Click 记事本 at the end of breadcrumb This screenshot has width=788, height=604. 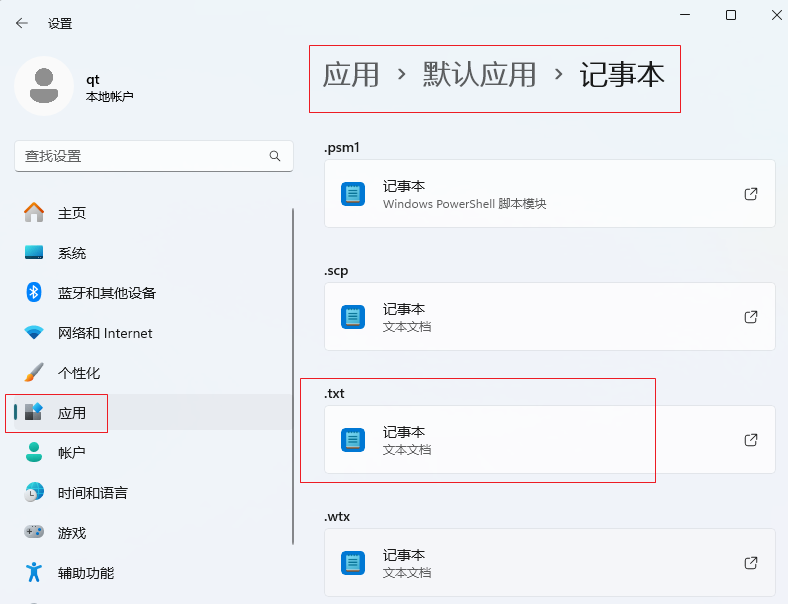(622, 75)
